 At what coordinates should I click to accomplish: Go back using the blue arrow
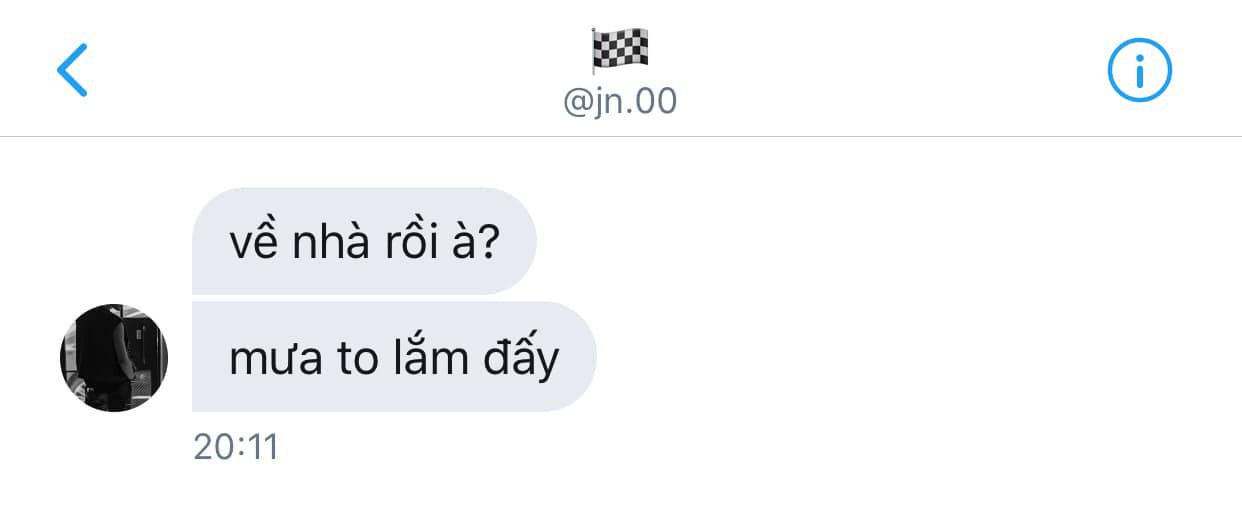point(72,69)
